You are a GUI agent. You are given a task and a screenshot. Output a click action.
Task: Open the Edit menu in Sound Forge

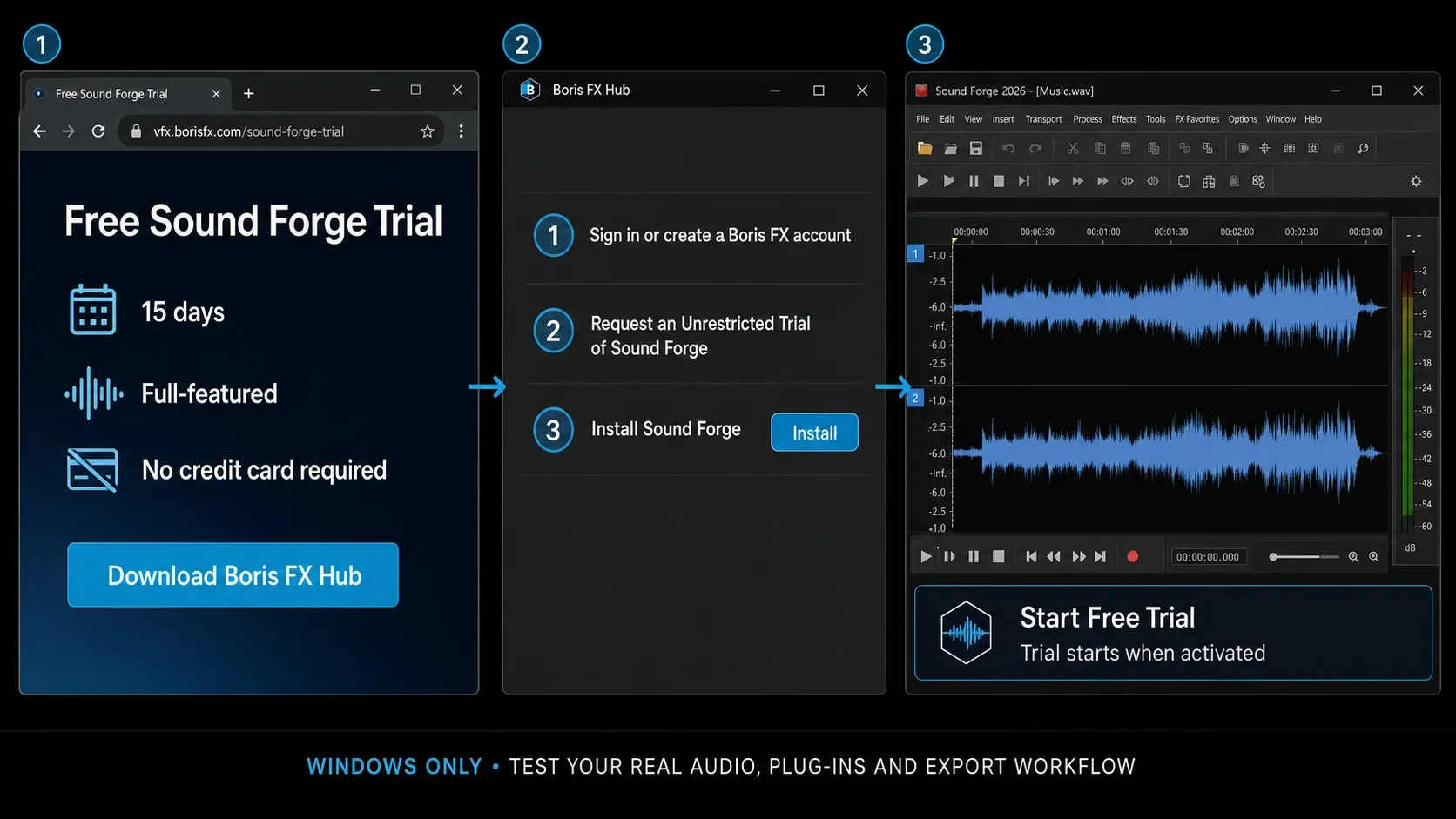[x=947, y=119]
